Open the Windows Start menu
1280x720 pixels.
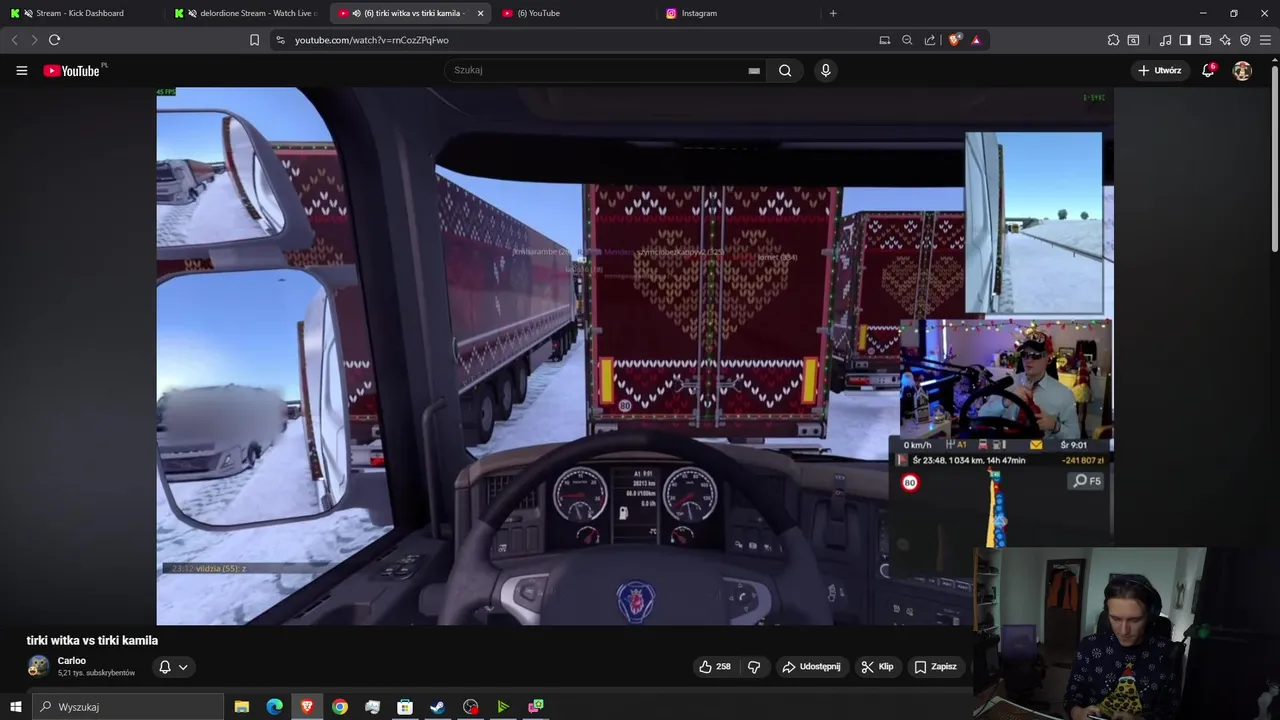coord(15,707)
